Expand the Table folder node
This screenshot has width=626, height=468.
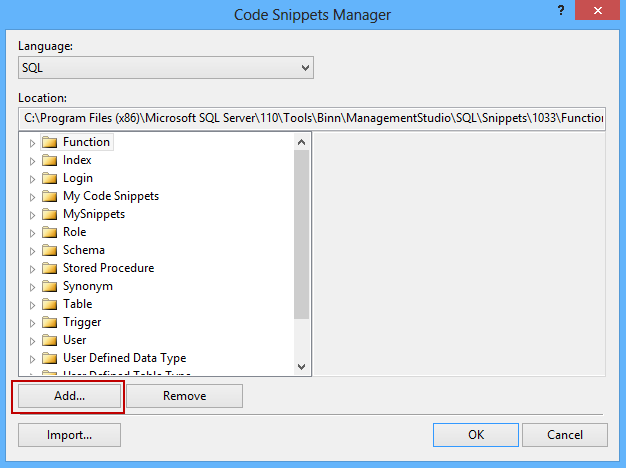(32, 304)
